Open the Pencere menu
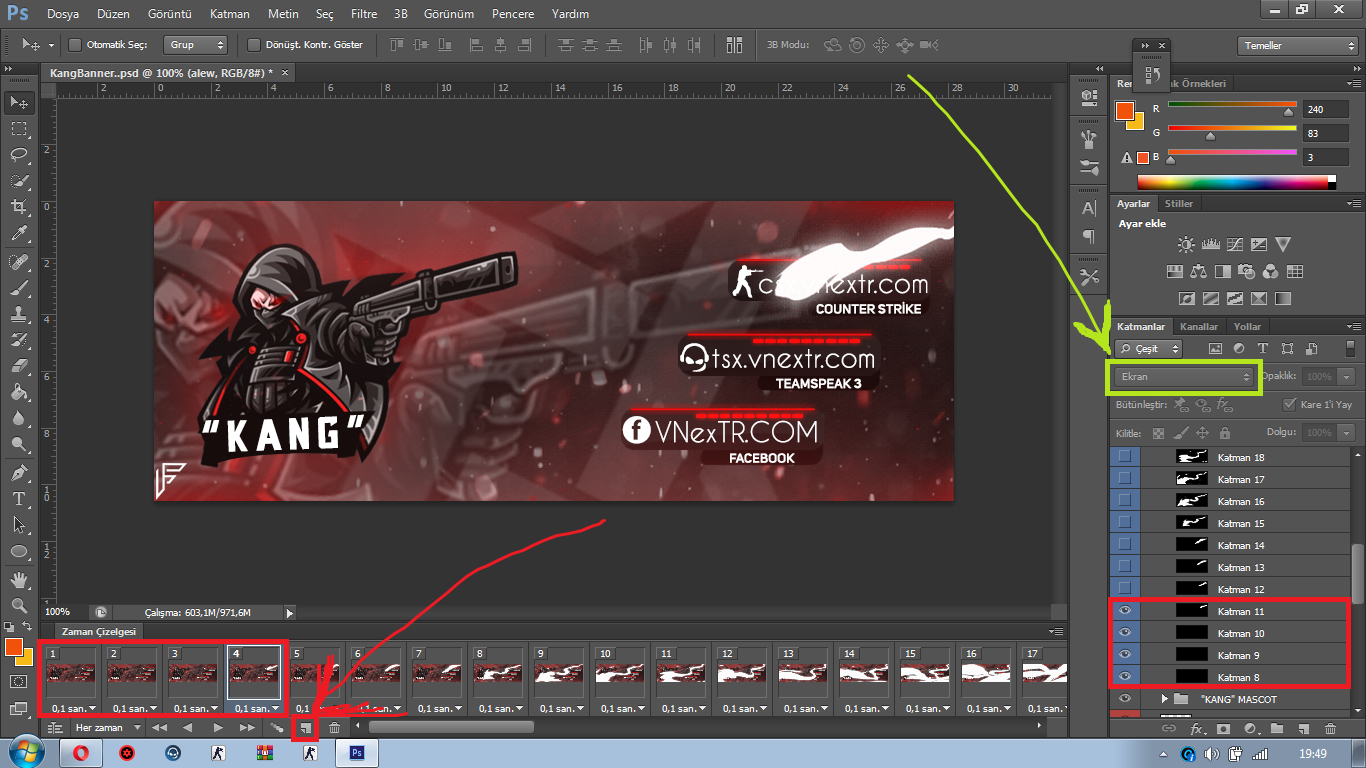Image resolution: width=1366 pixels, height=768 pixels. 513,14
